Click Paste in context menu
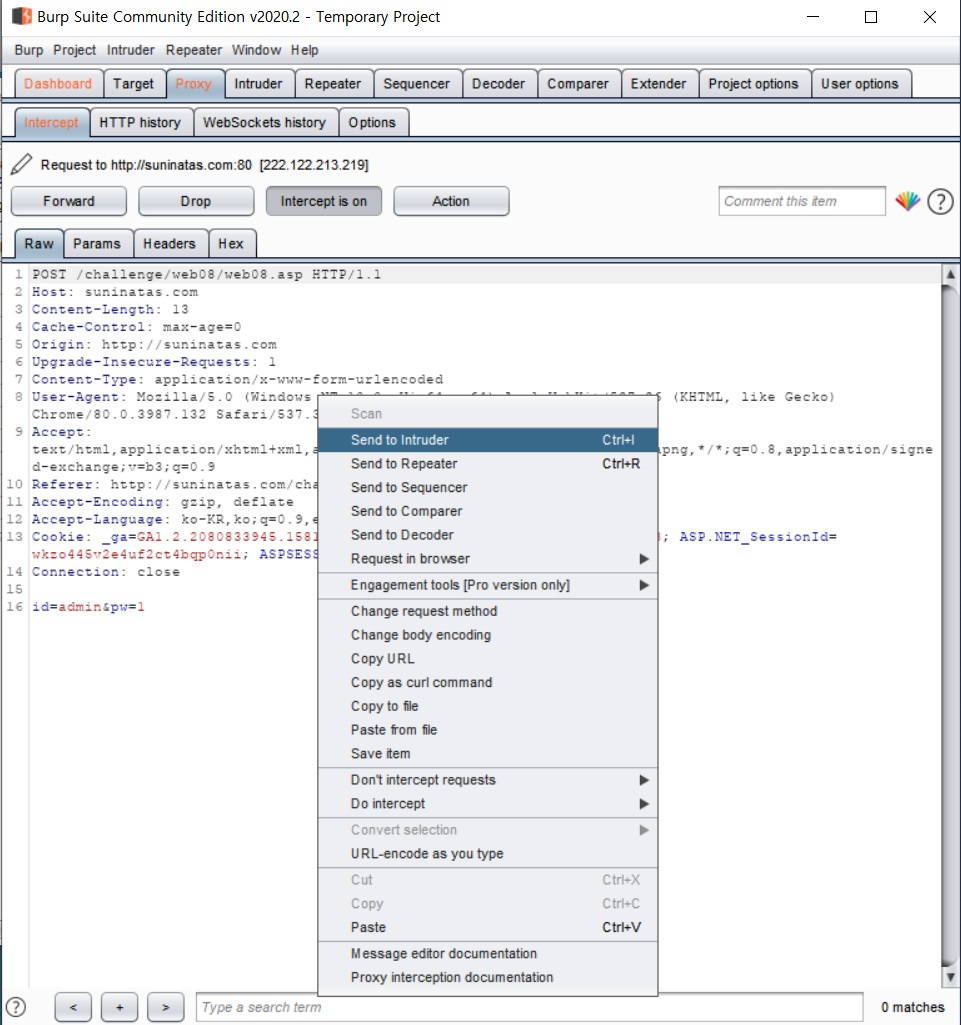This screenshot has width=961, height=1025. pyautogui.click(x=488, y=928)
